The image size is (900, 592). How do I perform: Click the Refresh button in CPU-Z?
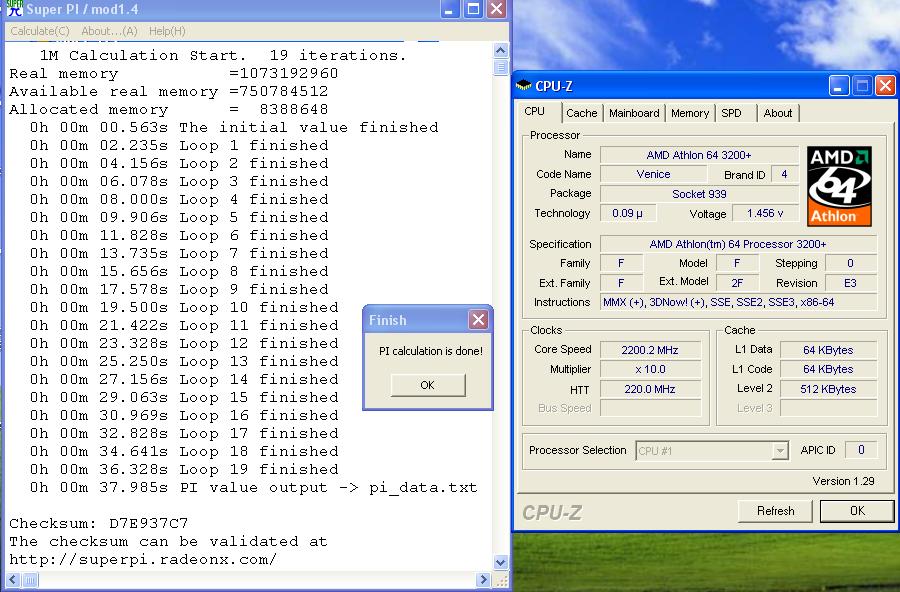click(x=775, y=510)
